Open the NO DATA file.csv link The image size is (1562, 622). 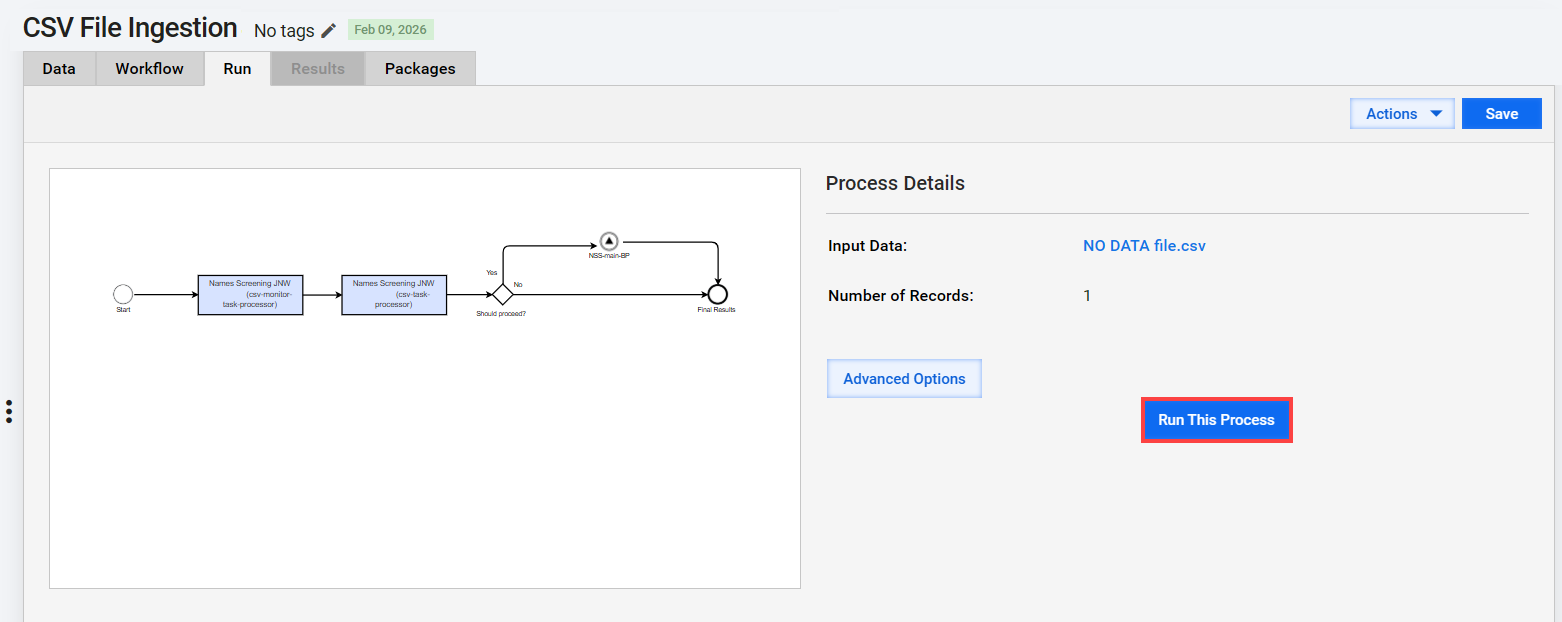pyautogui.click(x=1144, y=245)
